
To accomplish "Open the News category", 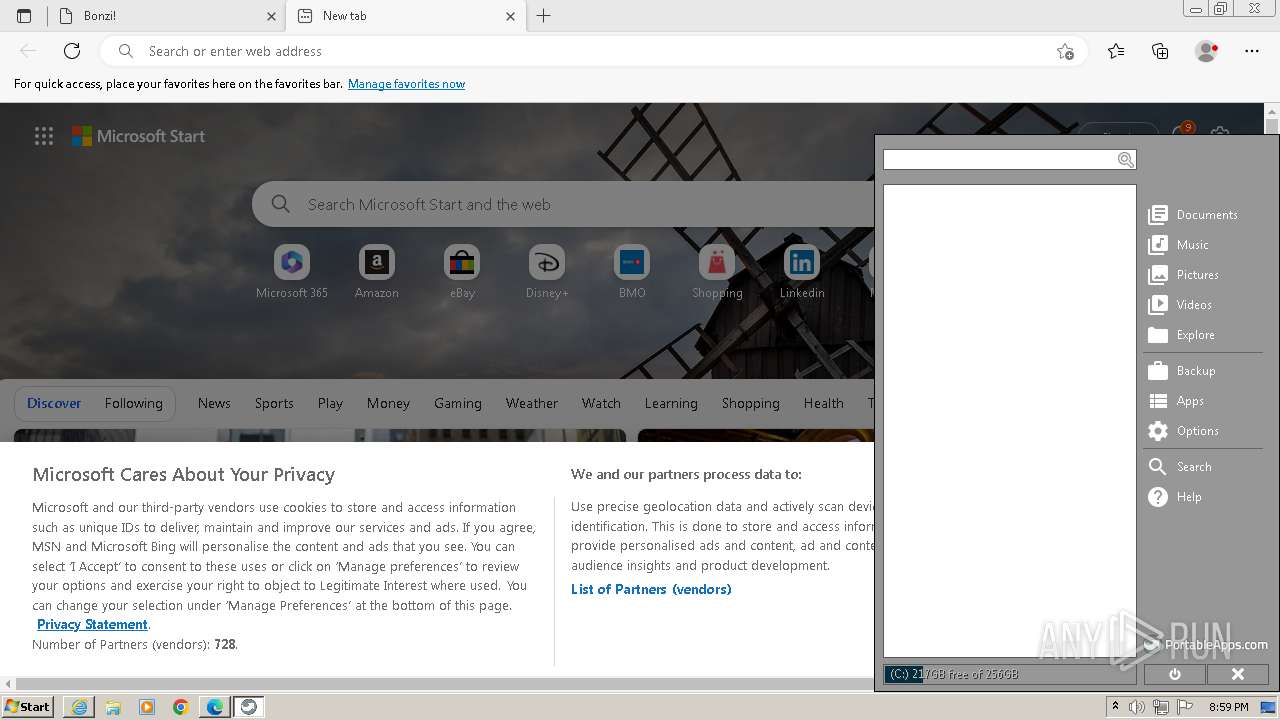I will (214, 403).
